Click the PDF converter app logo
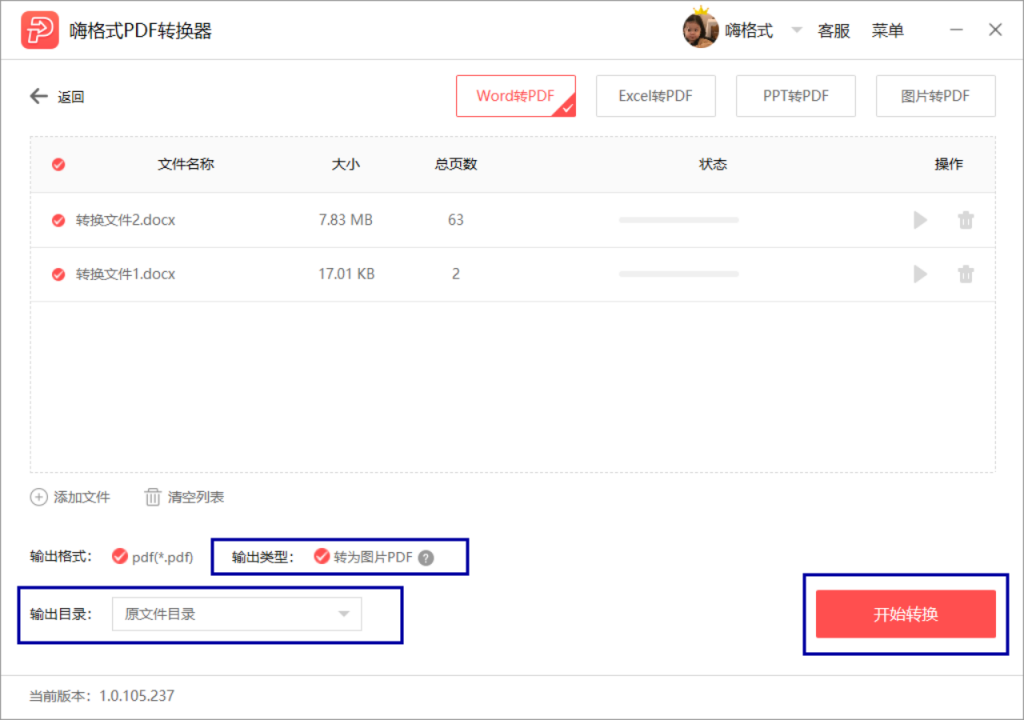Image resolution: width=1024 pixels, height=720 pixels. tap(40, 30)
